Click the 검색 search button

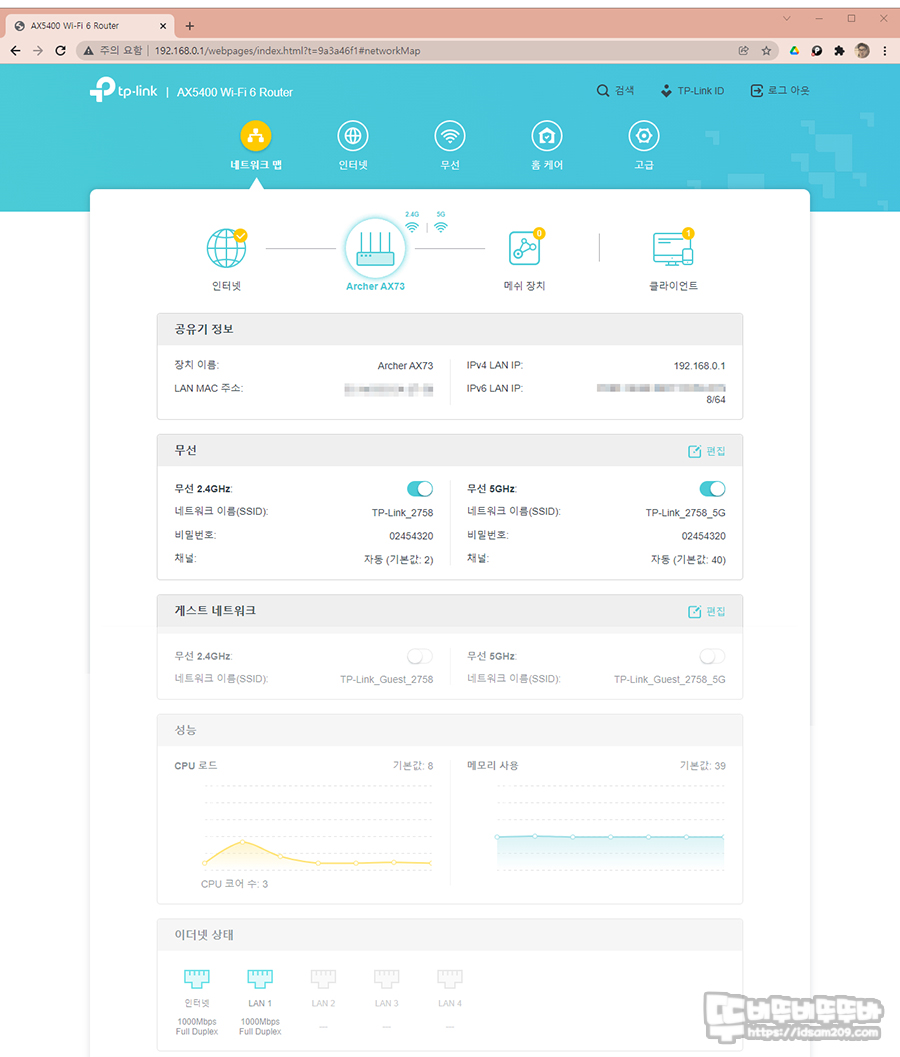pyautogui.click(x=615, y=90)
